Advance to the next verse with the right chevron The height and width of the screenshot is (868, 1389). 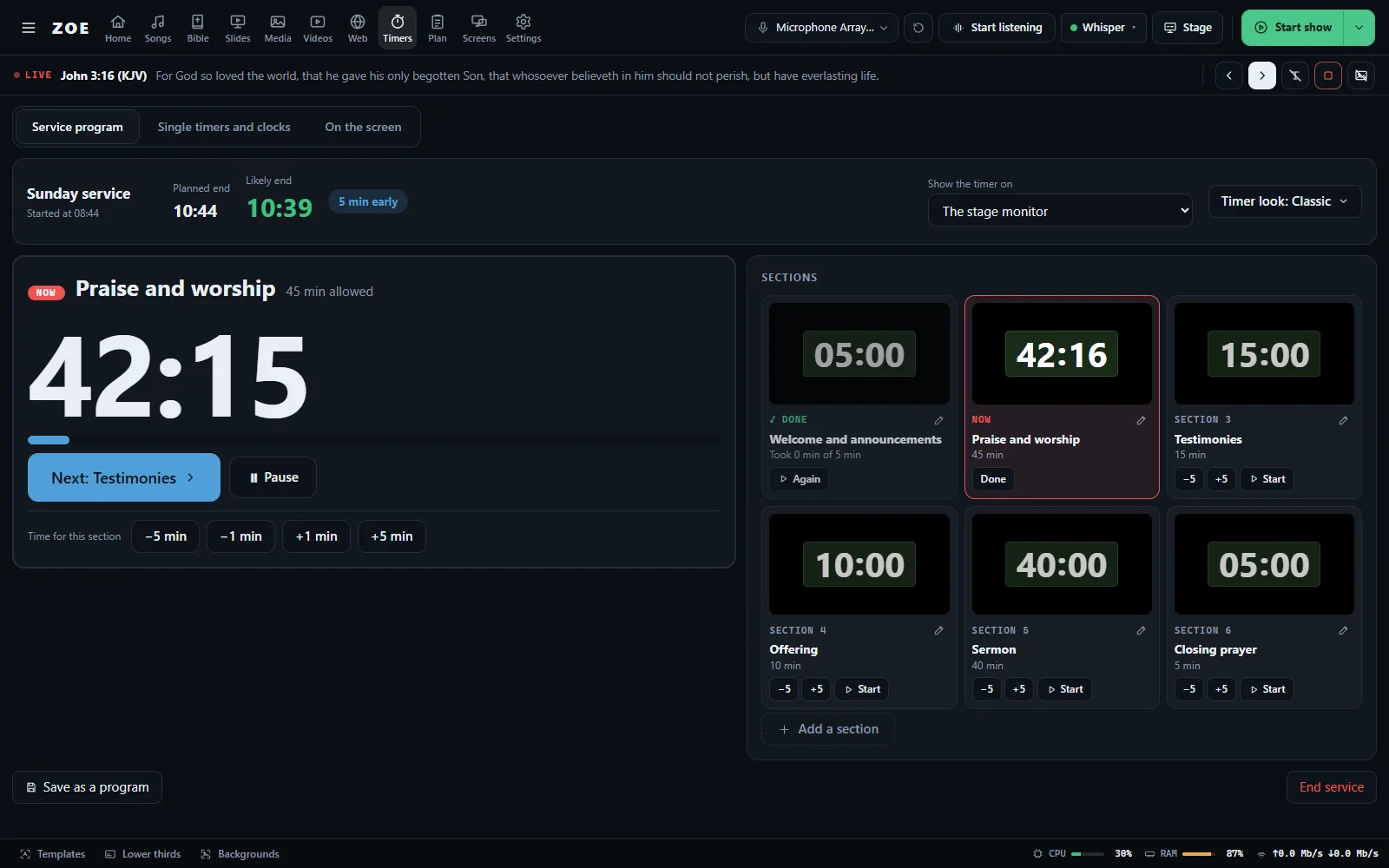tap(1262, 76)
